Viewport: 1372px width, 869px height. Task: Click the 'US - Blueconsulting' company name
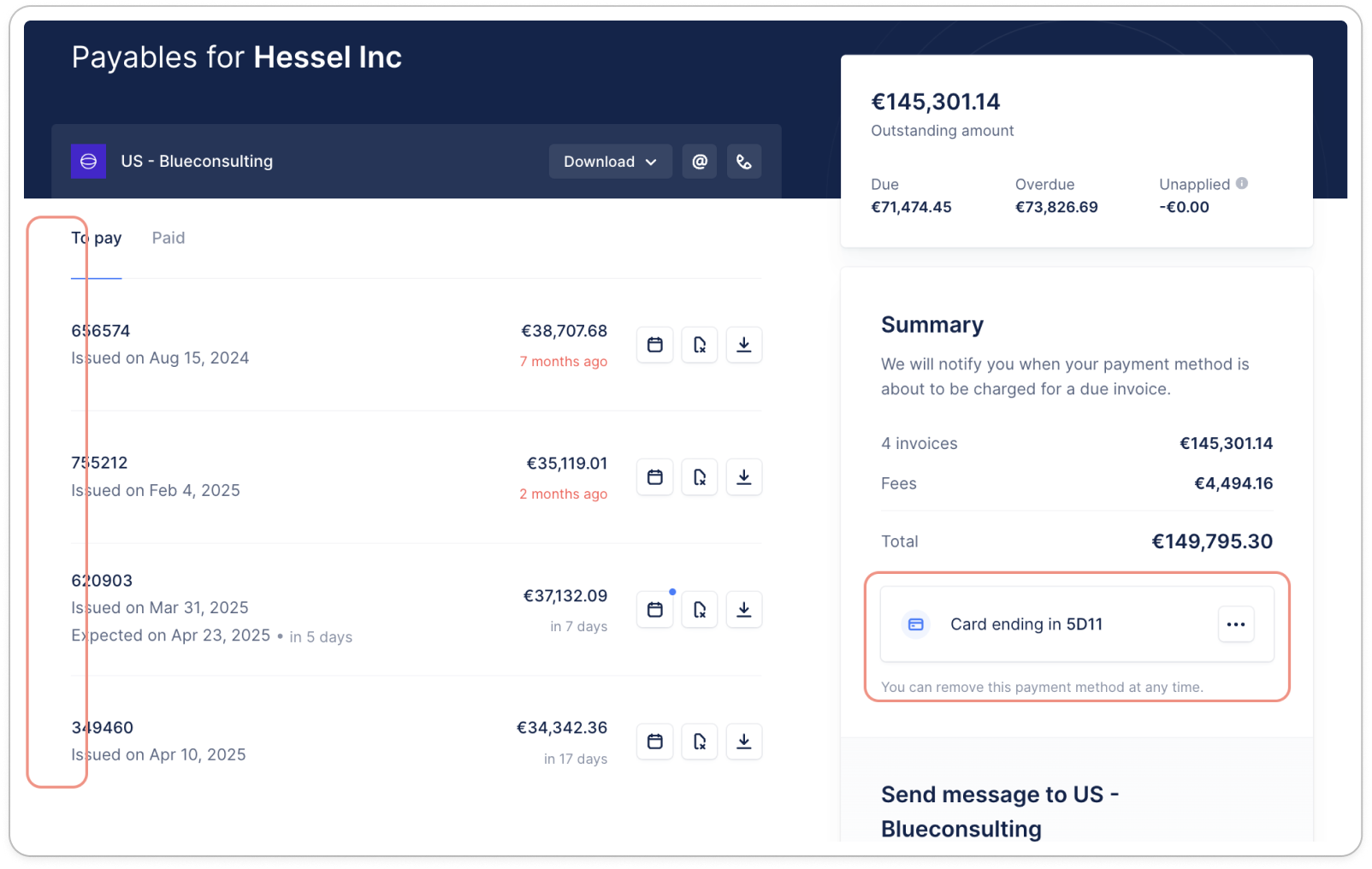[x=197, y=162]
